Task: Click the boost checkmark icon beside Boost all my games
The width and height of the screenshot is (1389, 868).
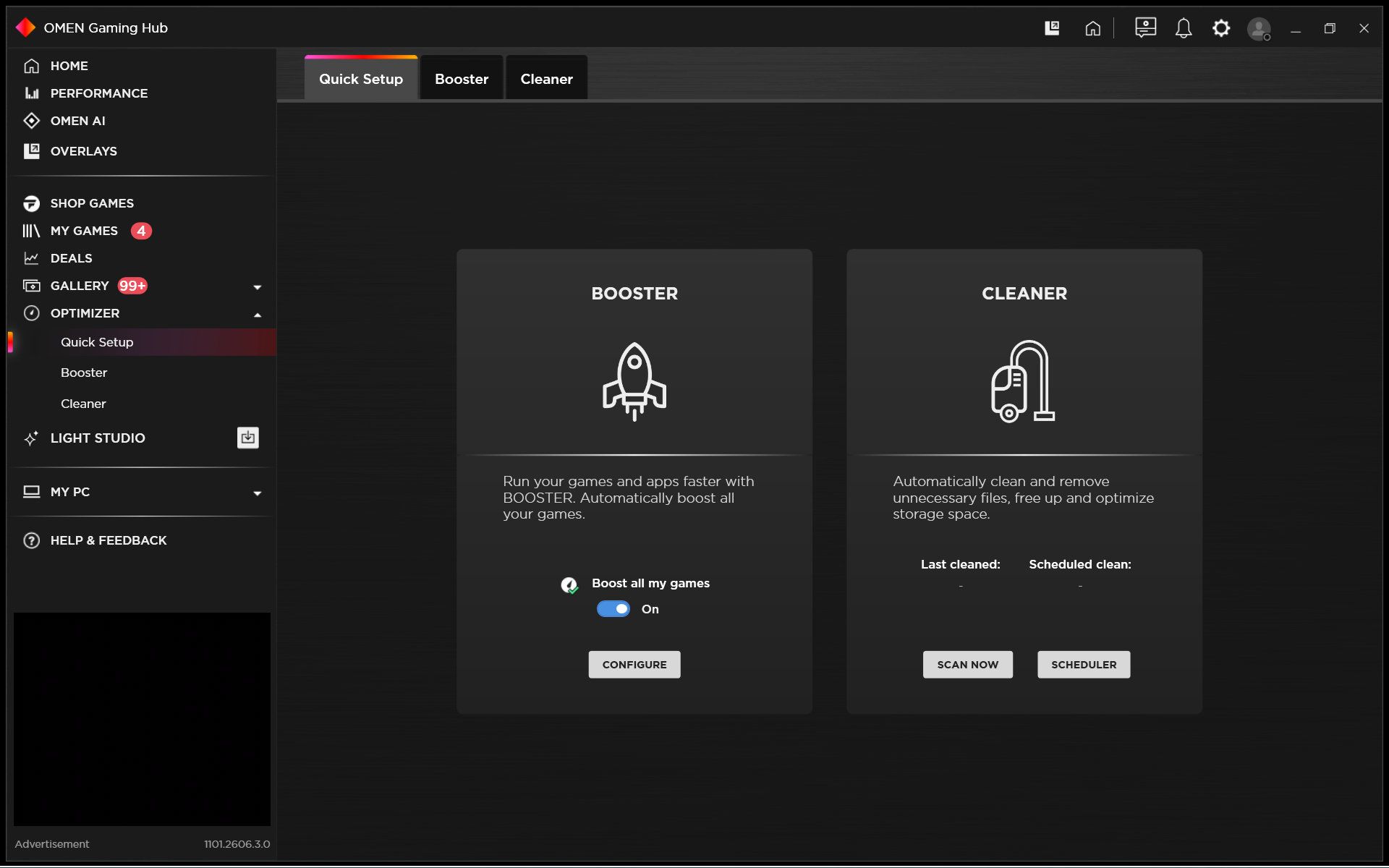Action: coord(569,585)
